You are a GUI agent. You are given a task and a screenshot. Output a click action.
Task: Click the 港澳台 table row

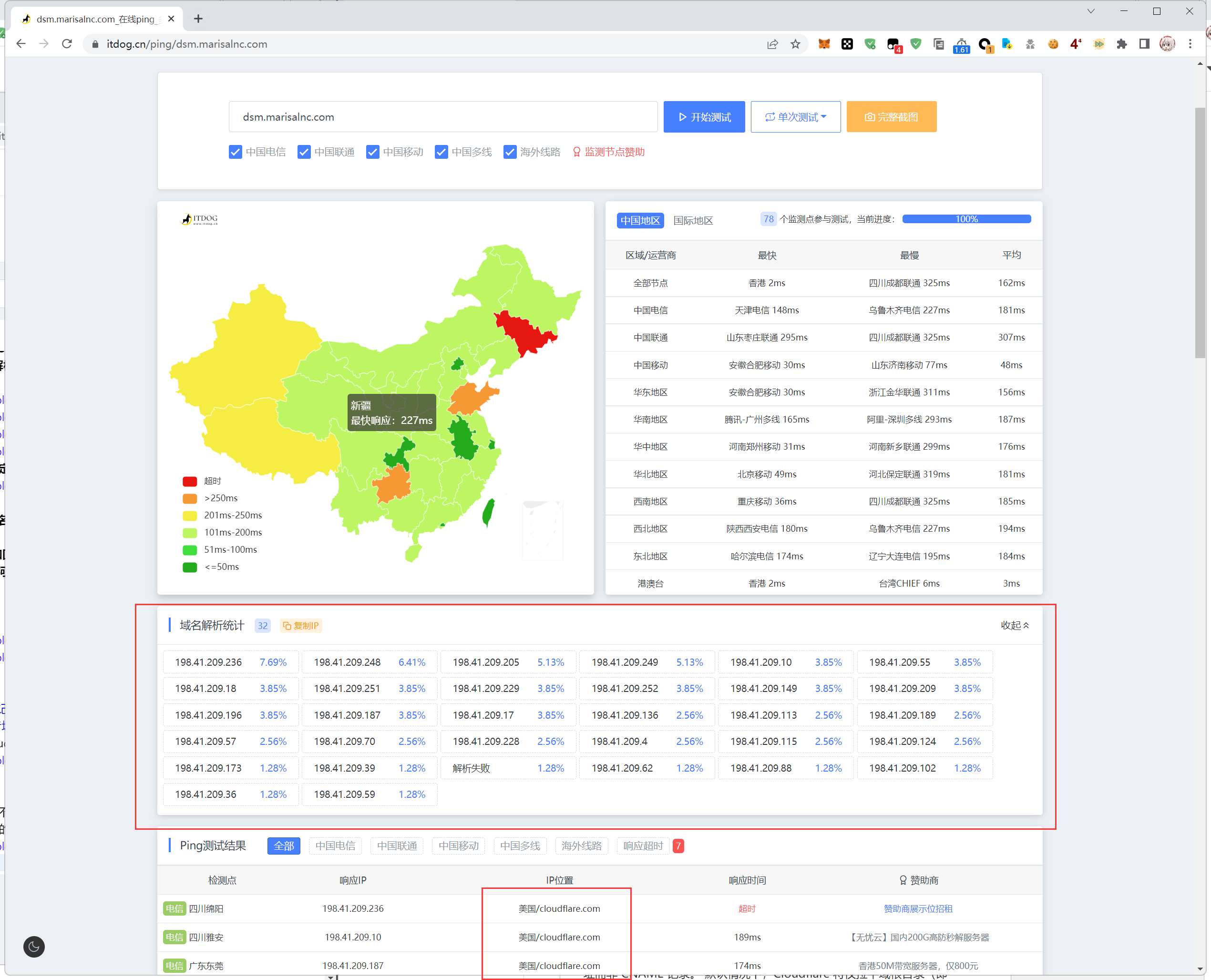823,583
